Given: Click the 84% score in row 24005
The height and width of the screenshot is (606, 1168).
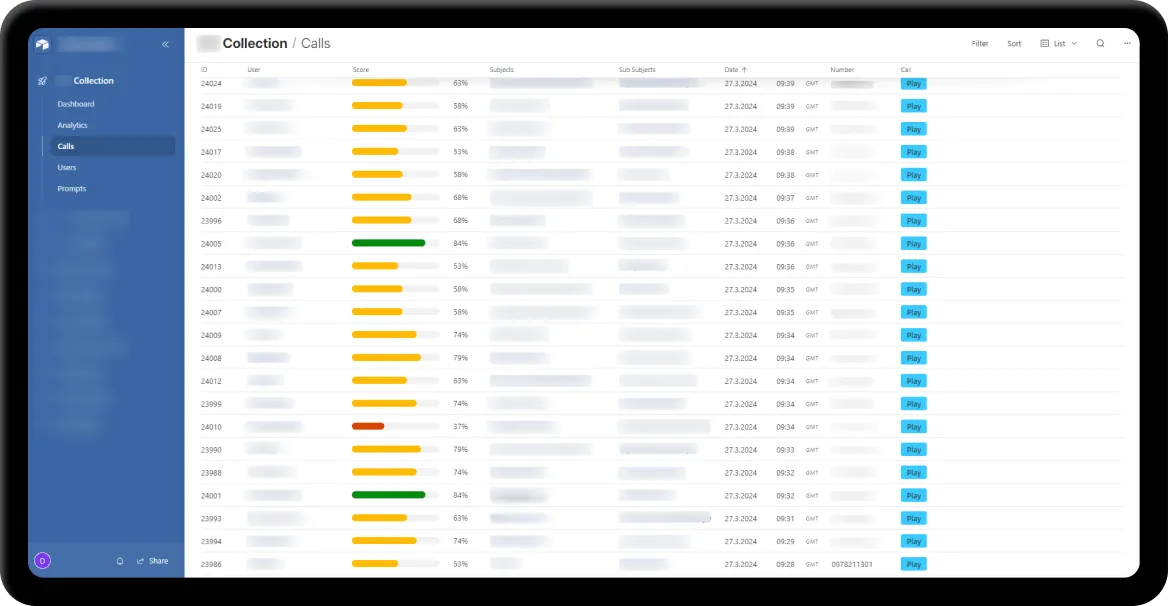Looking at the screenshot, I should click(x=460, y=243).
